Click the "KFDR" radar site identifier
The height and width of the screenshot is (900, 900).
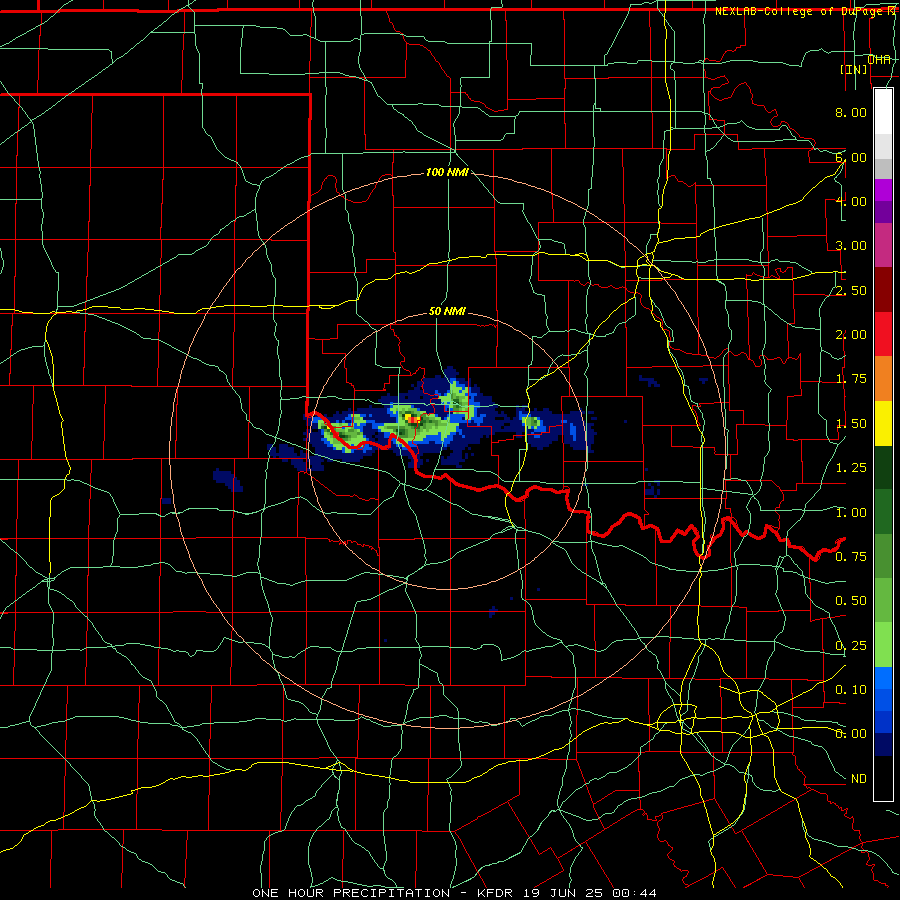[496, 893]
